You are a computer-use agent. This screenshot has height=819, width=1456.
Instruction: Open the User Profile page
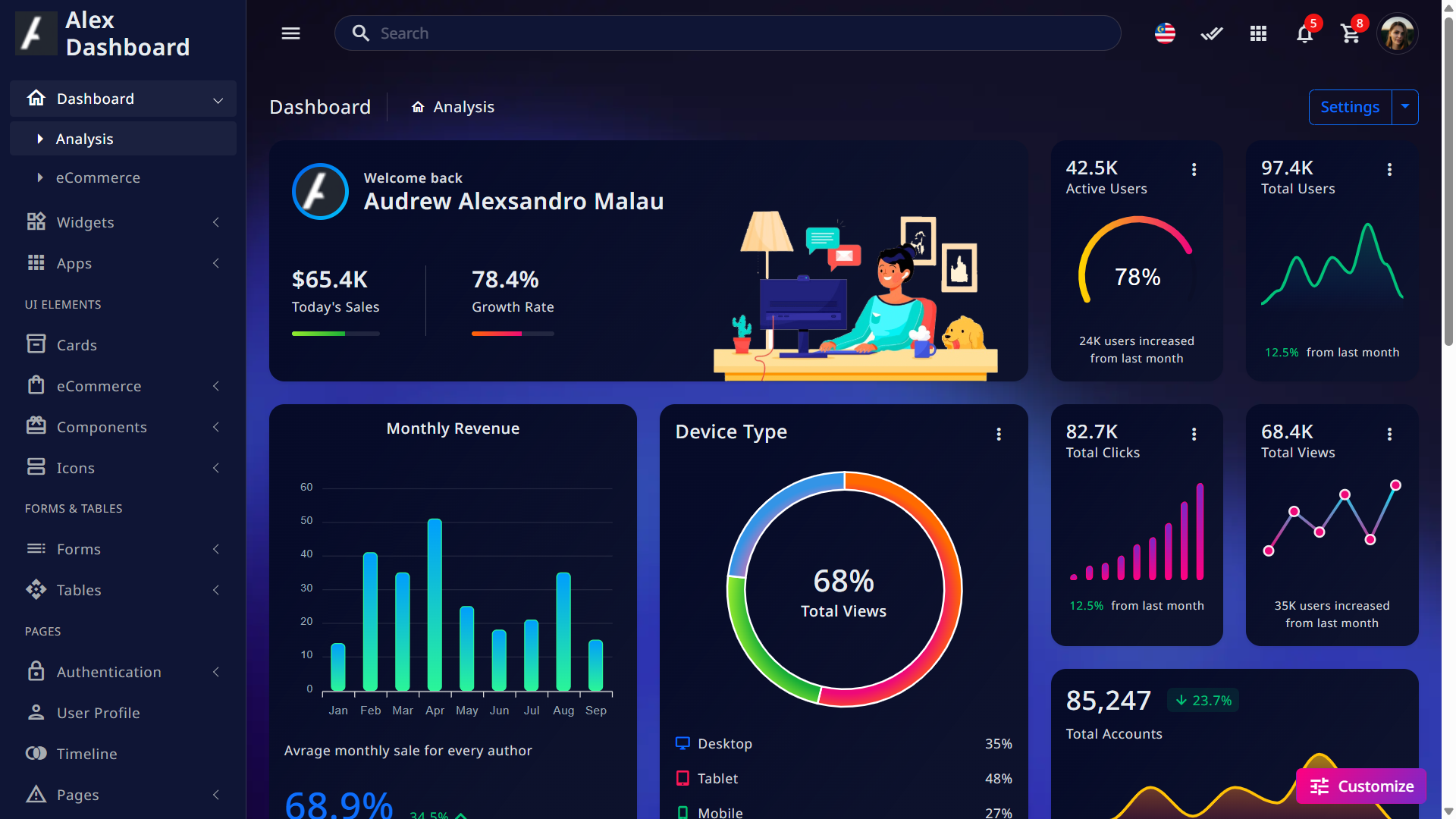(98, 713)
